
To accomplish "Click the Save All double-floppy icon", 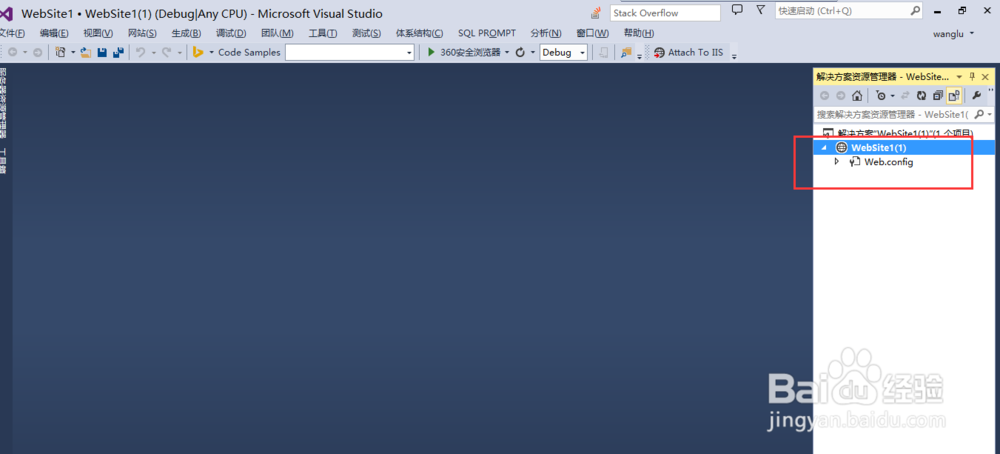I will [118, 52].
